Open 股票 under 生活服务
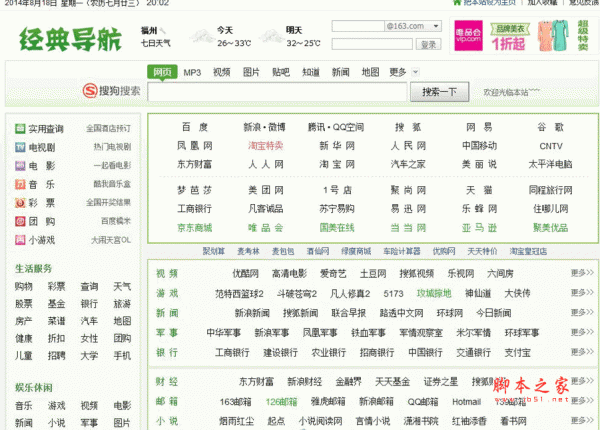Screen dimensions: 600x430 [24, 304]
